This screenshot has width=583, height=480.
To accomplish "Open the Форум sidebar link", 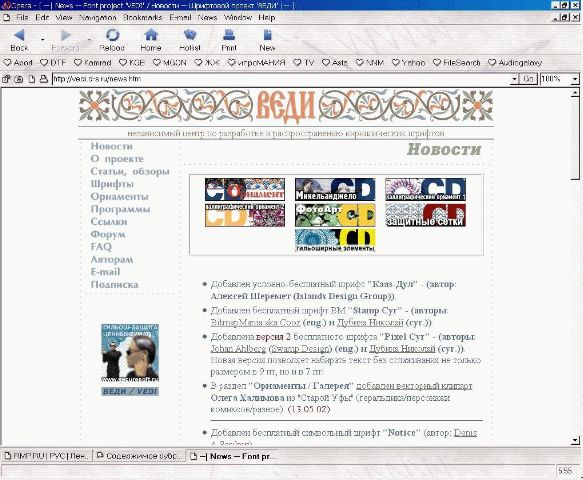I will point(108,234).
